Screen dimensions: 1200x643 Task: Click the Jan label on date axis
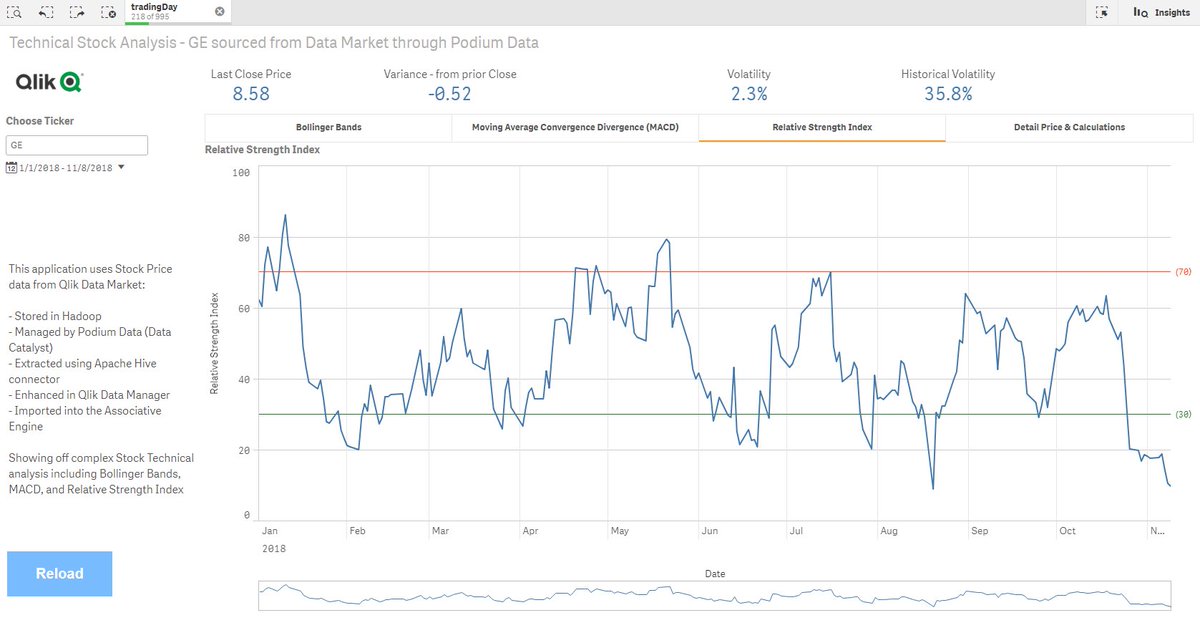coord(269,531)
